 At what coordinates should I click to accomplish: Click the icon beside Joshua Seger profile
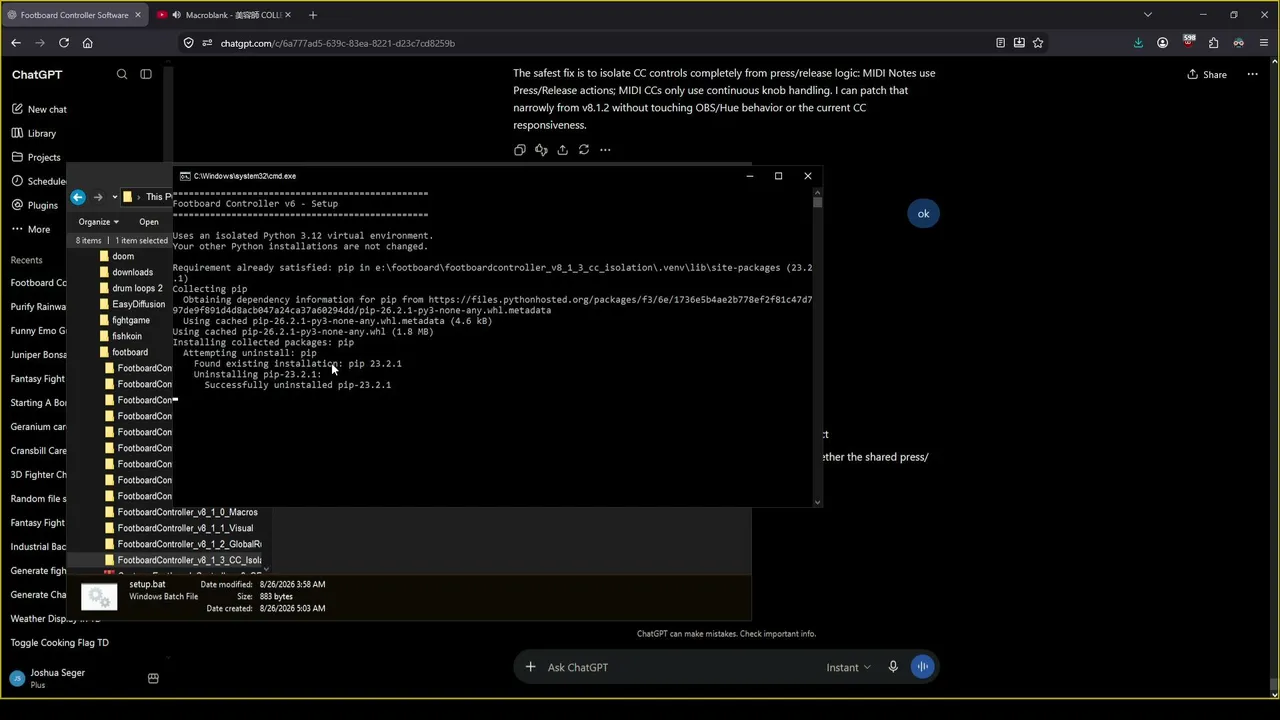tap(153, 678)
